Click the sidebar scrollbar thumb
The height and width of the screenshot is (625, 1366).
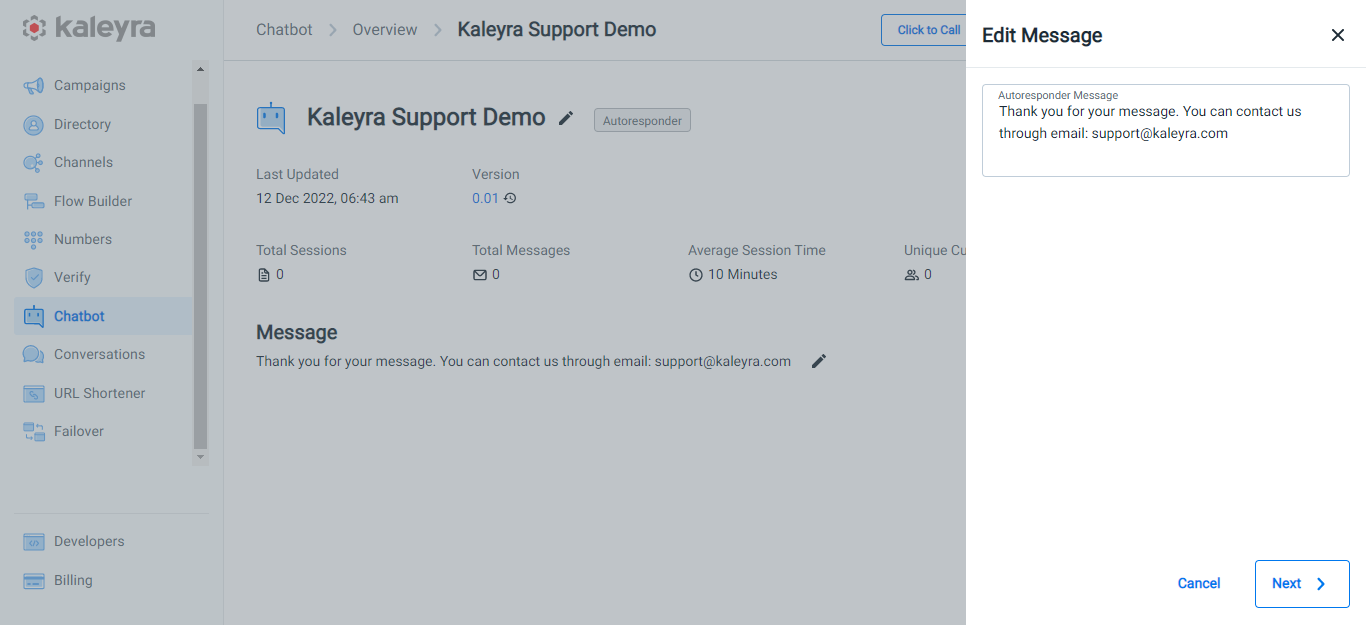(200, 275)
